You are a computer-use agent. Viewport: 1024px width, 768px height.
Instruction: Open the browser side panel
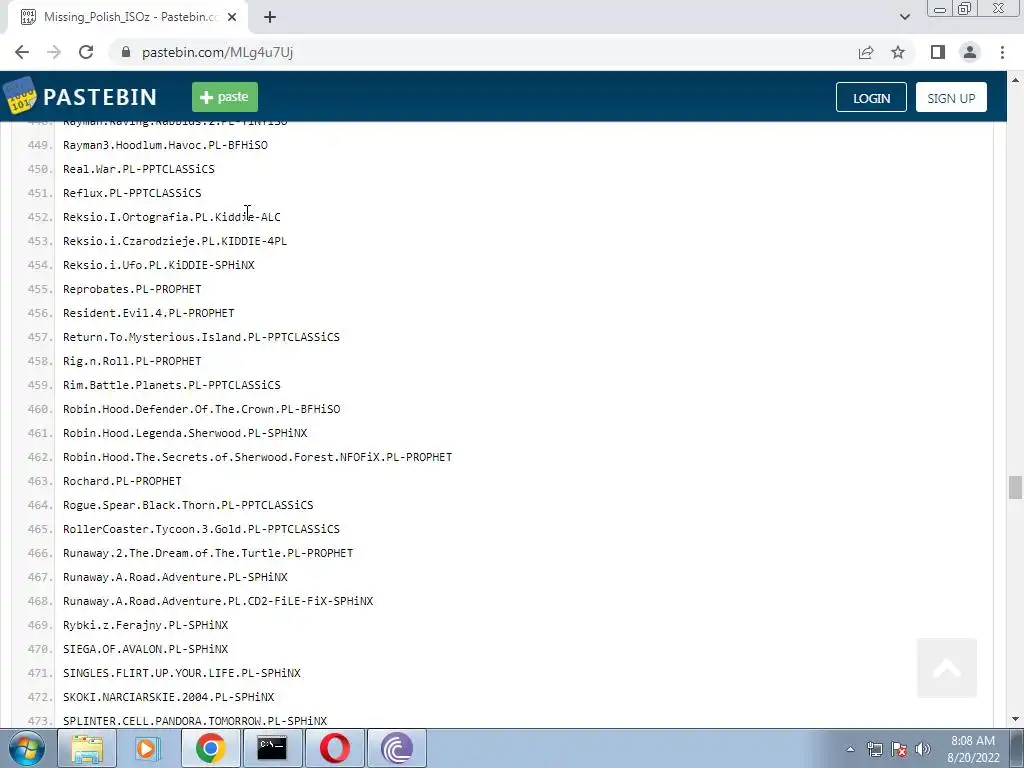point(938,52)
